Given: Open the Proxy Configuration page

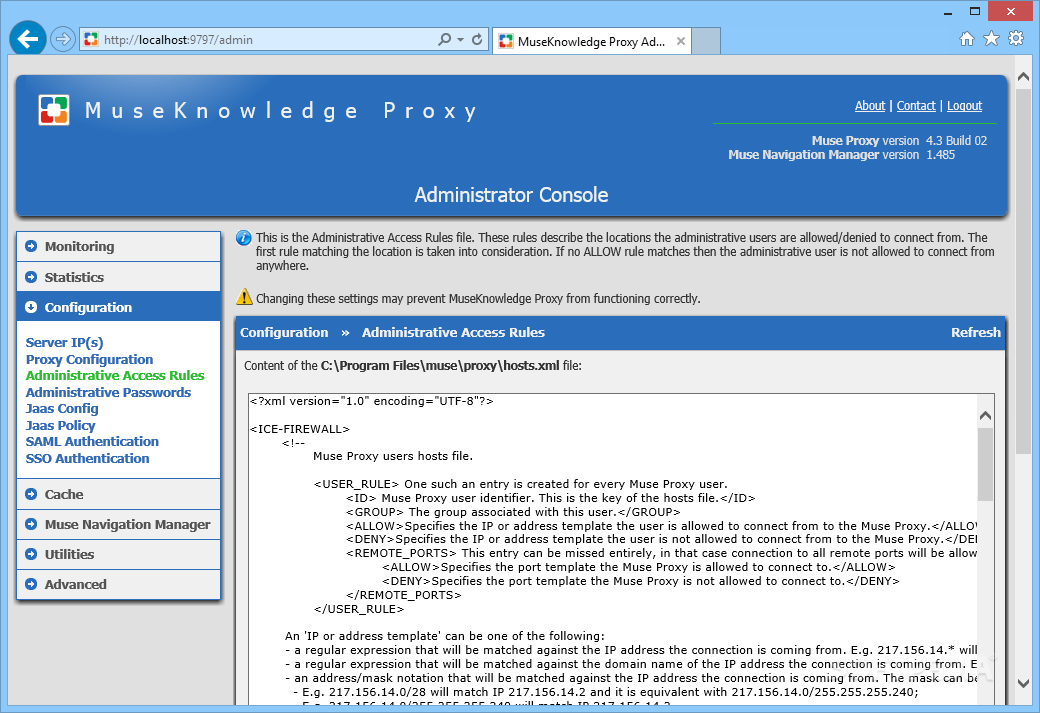Looking at the screenshot, I should [90, 359].
